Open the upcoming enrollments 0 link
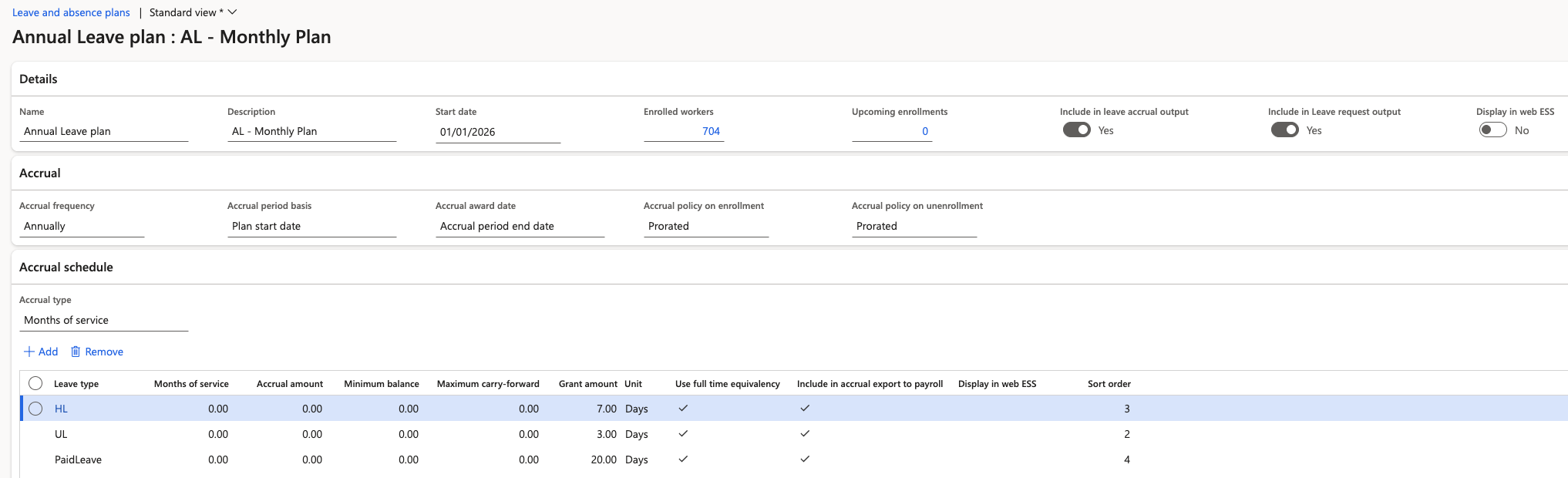 click(925, 132)
